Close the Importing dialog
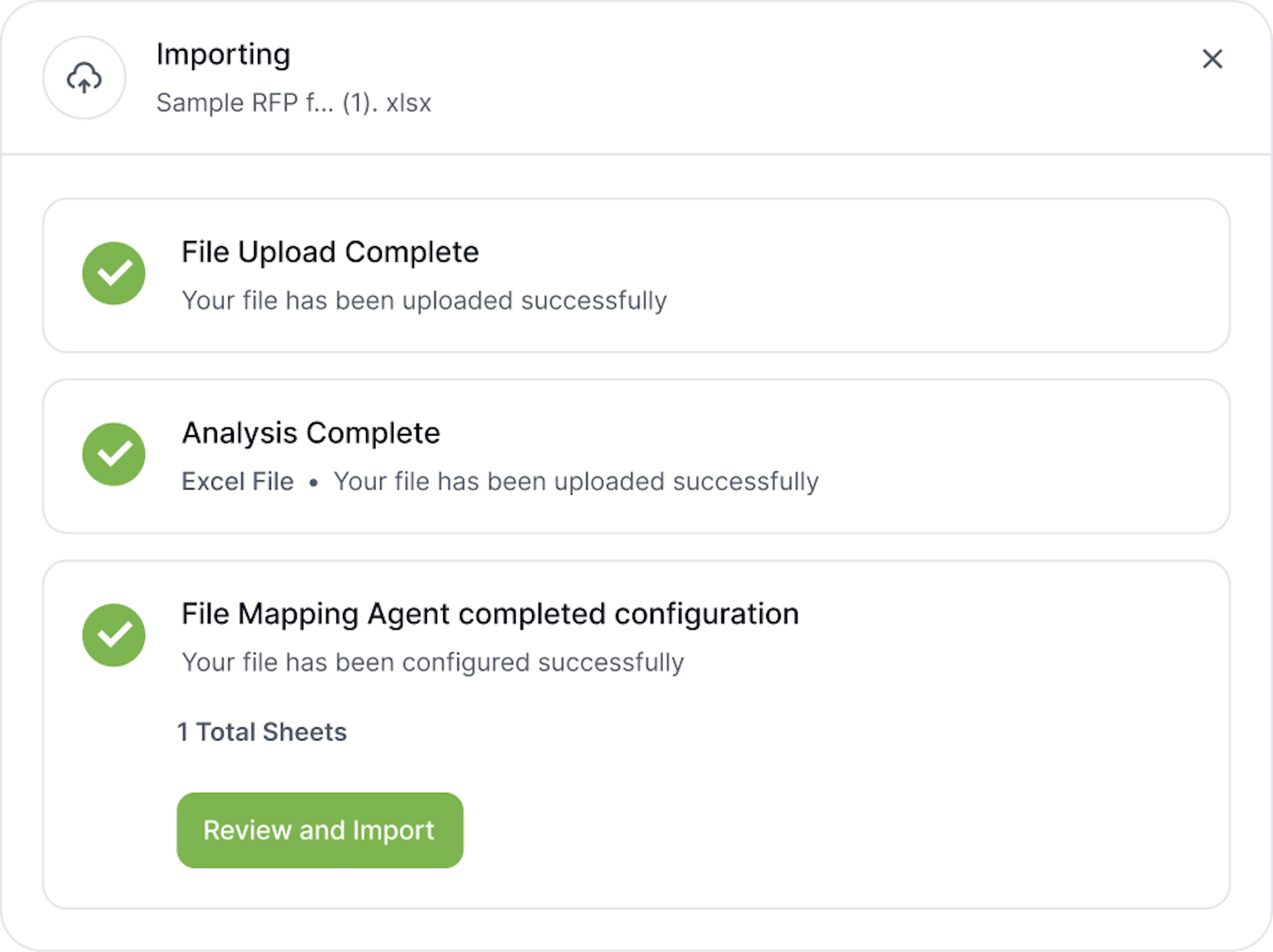Screen dimensions: 1273x952 [x=1212, y=59]
